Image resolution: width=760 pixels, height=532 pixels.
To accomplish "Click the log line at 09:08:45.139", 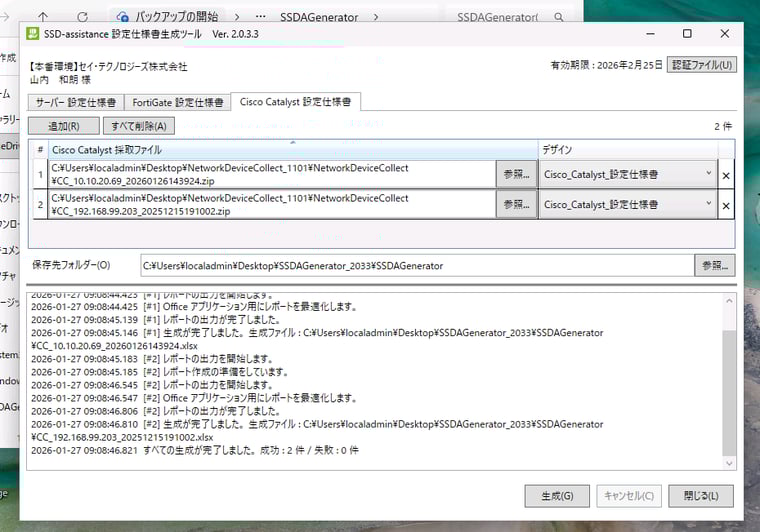I will tap(156, 320).
